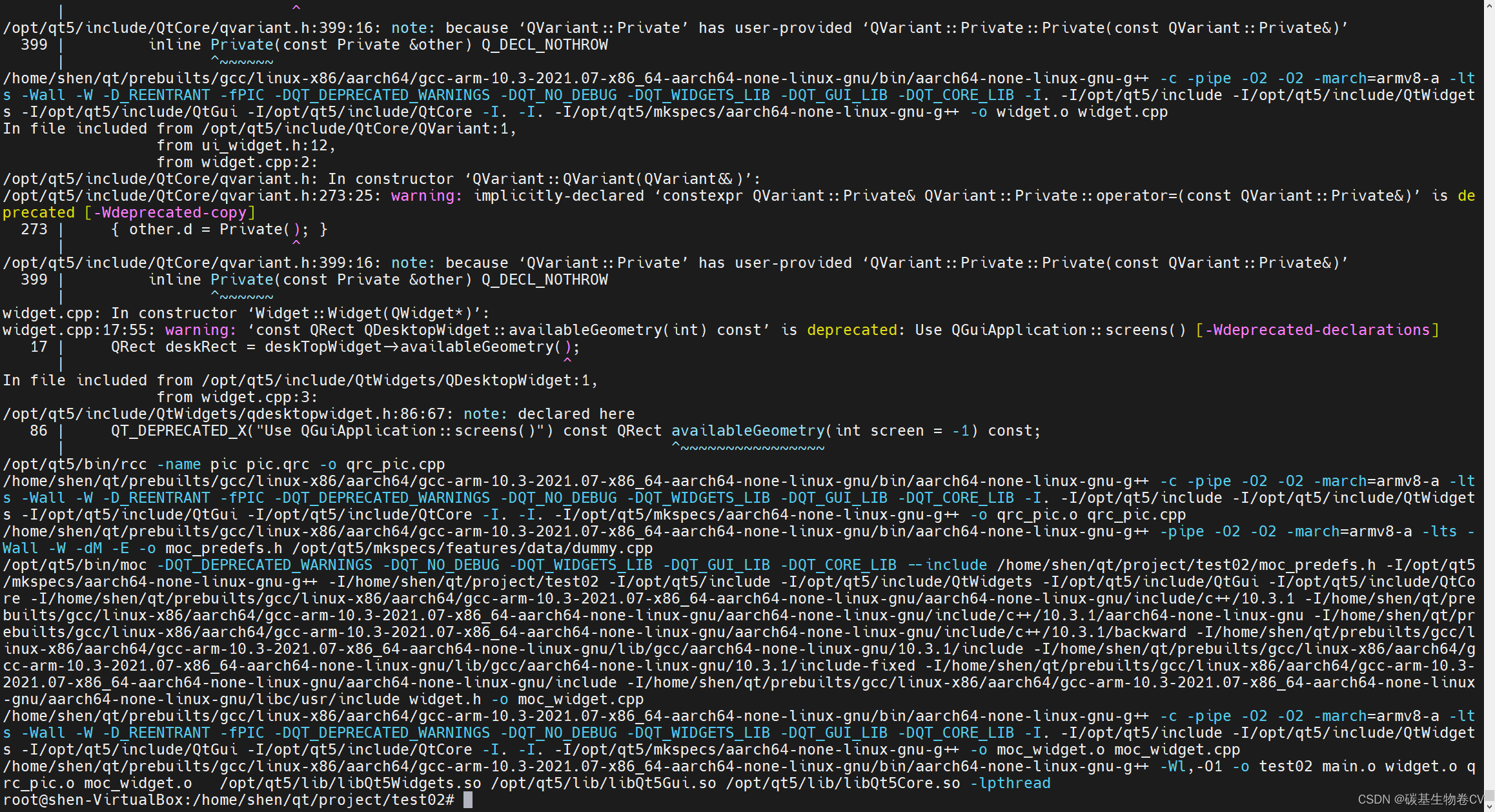Screen dimensions: 1495x812
Task: Click the scrollbar down arrow
Action: [1490, 807]
